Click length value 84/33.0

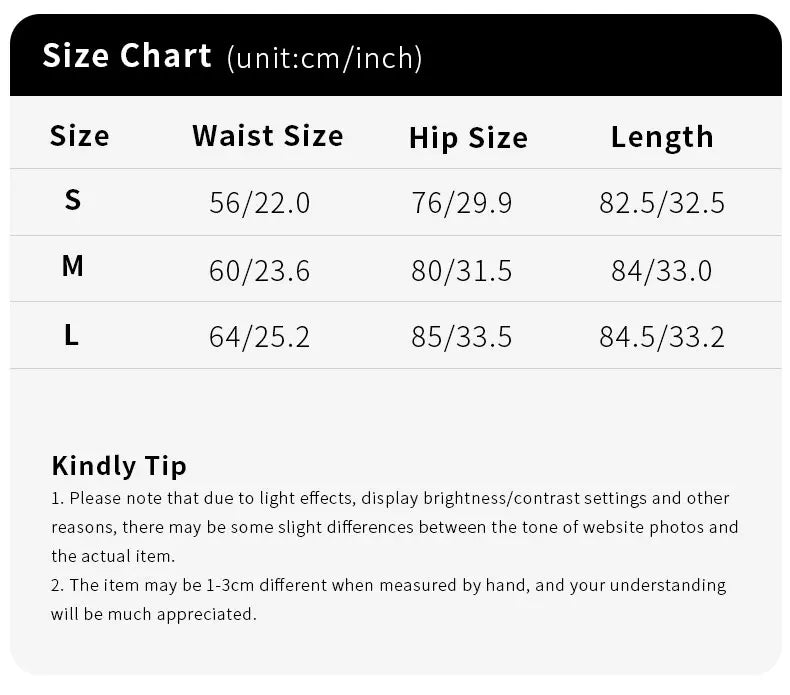coord(662,271)
